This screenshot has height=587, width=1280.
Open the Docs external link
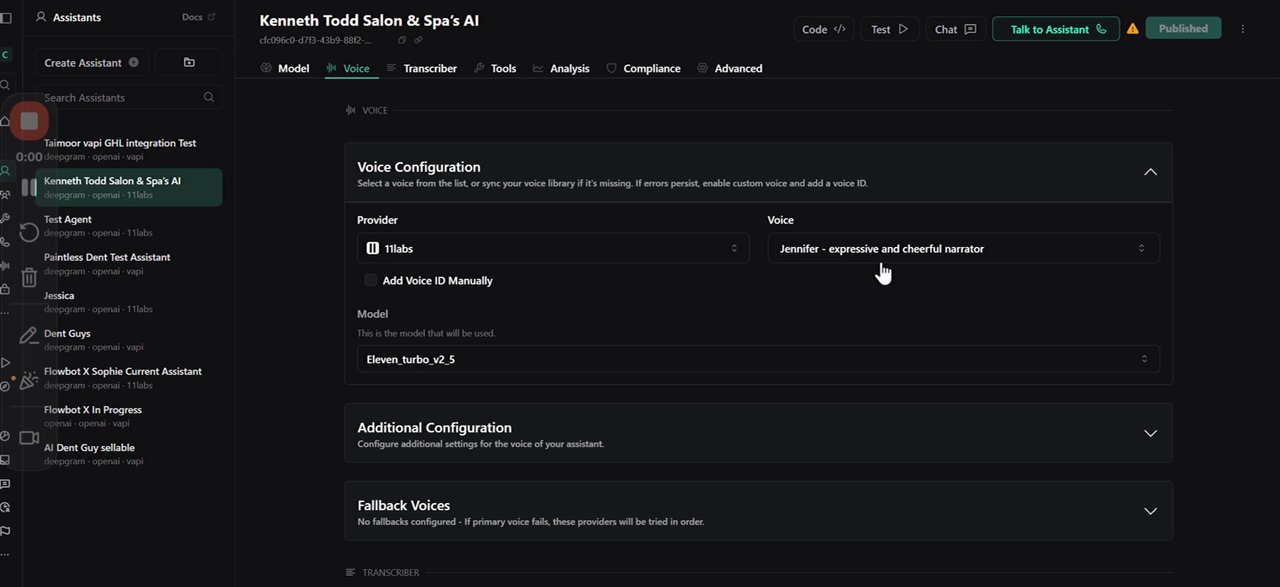click(x=198, y=17)
